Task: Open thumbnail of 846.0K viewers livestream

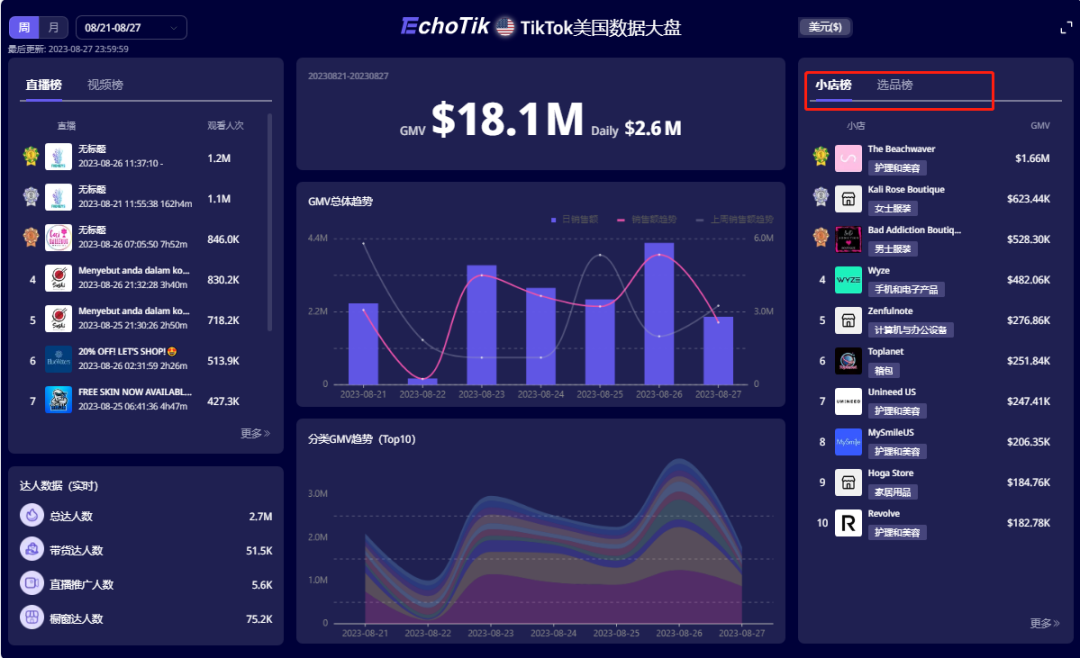Action: coord(58,238)
